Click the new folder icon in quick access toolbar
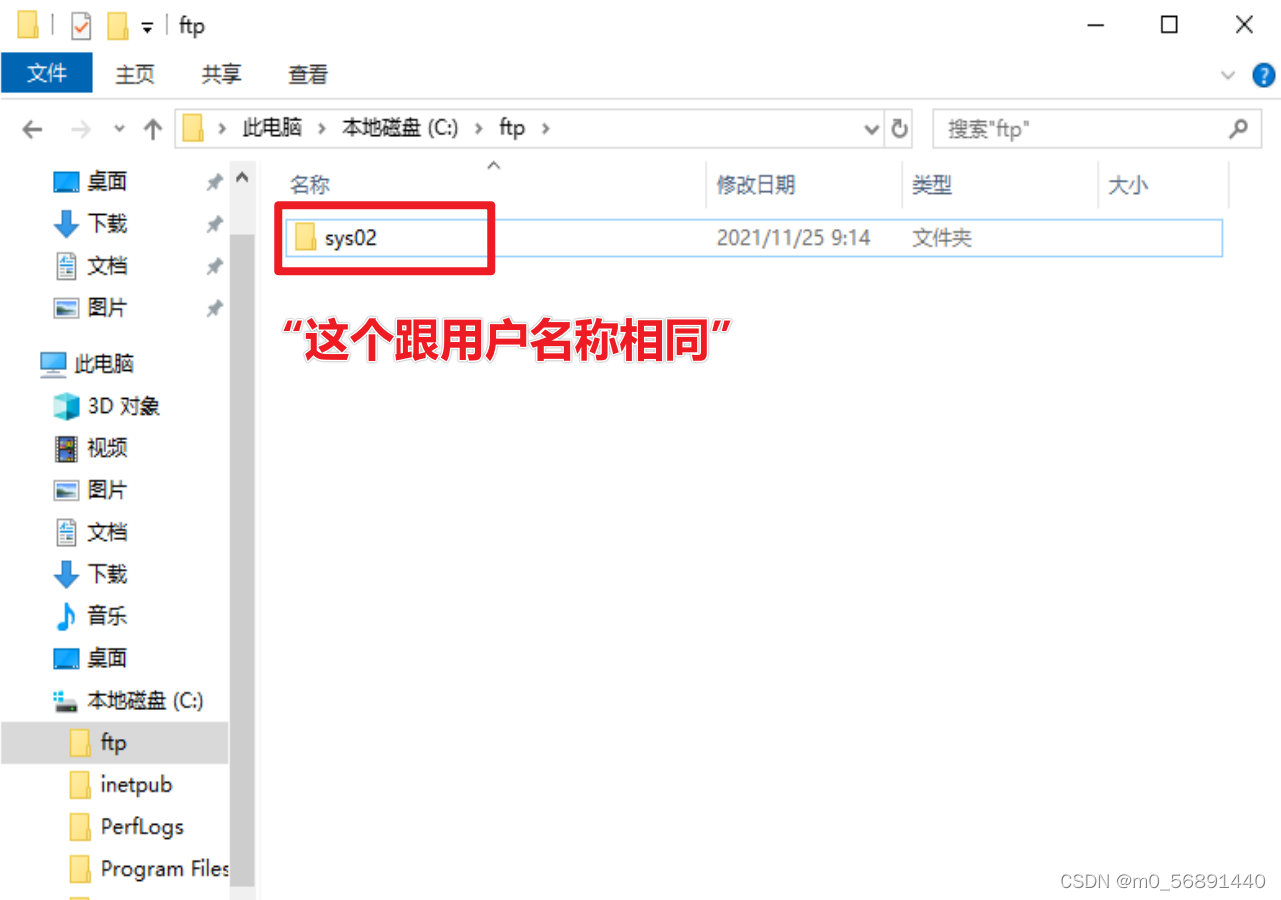Screen dimensions: 1281x900 click(117, 25)
